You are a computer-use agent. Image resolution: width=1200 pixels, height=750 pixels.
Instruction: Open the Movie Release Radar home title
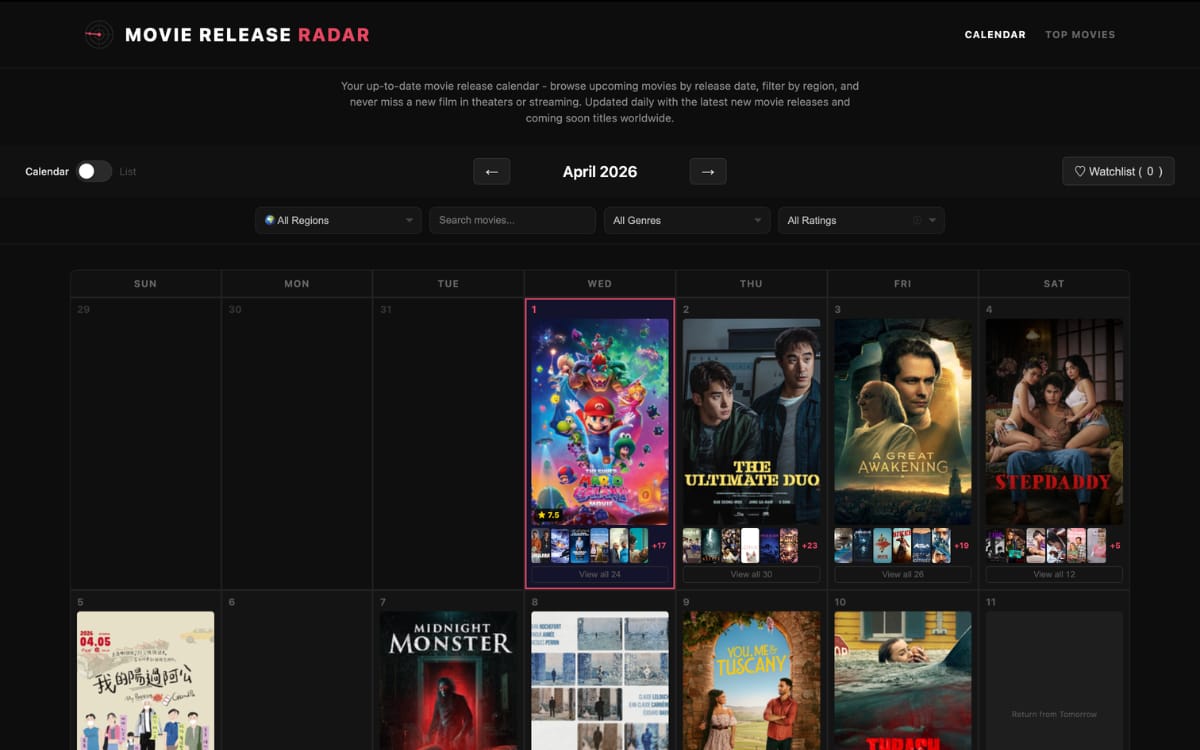pyautogui.click(x=247, y=35)
